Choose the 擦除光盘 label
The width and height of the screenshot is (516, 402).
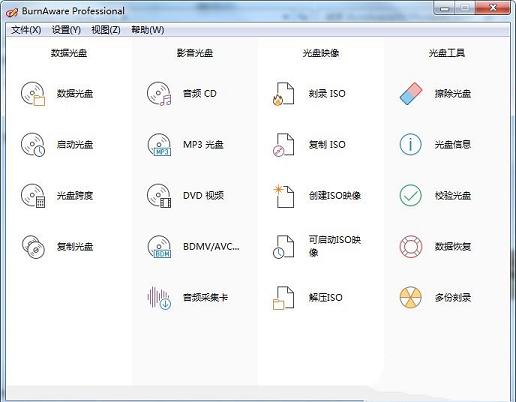(453, 94)
